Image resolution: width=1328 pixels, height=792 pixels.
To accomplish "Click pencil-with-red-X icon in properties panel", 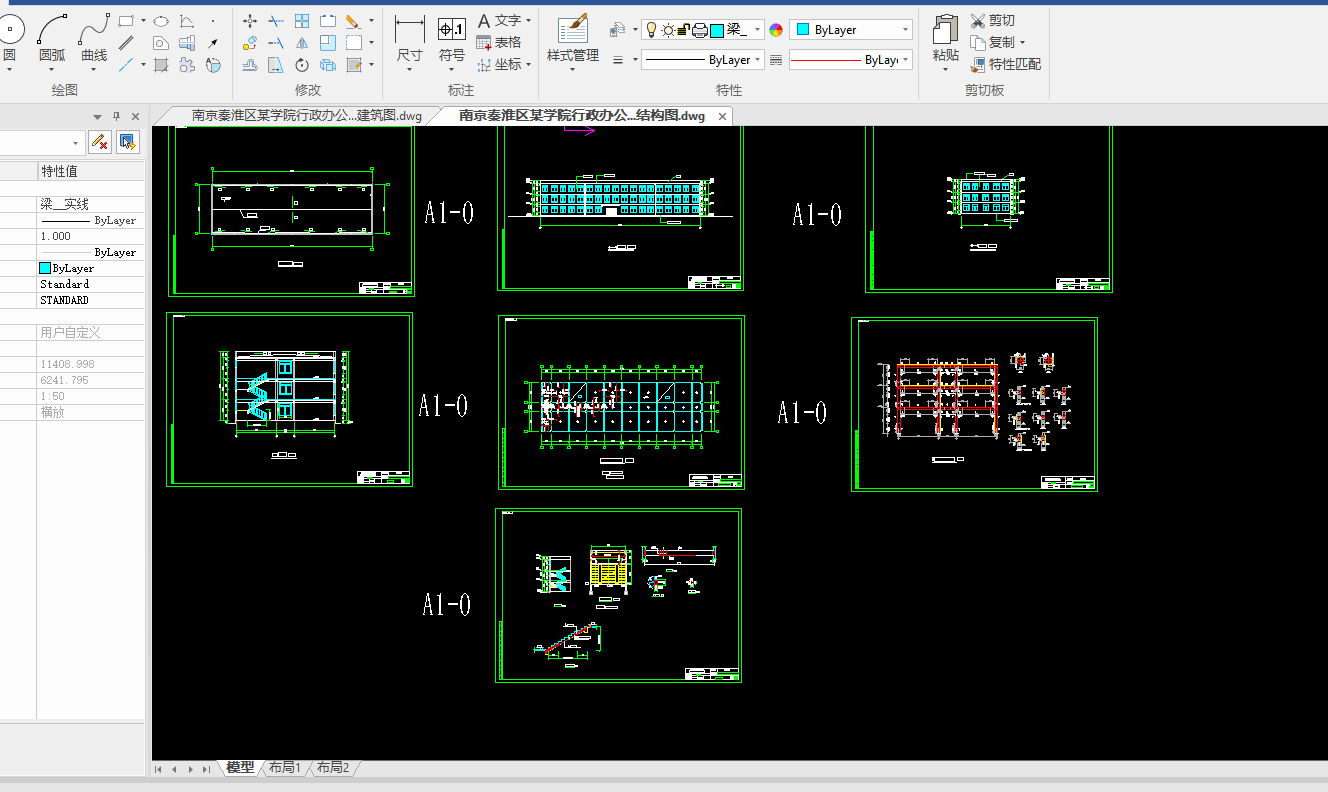I will click(99, 142).
